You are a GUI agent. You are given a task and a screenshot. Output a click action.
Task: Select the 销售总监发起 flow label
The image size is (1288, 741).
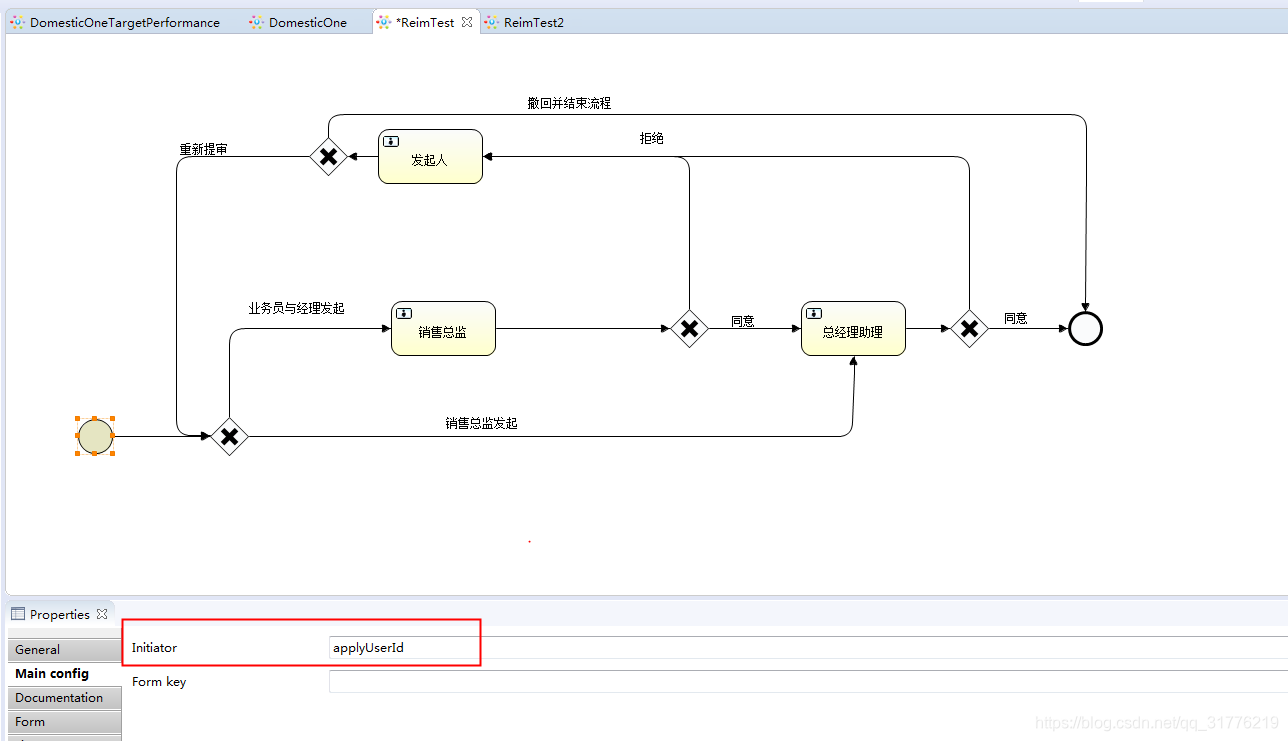tap(481, 423)
